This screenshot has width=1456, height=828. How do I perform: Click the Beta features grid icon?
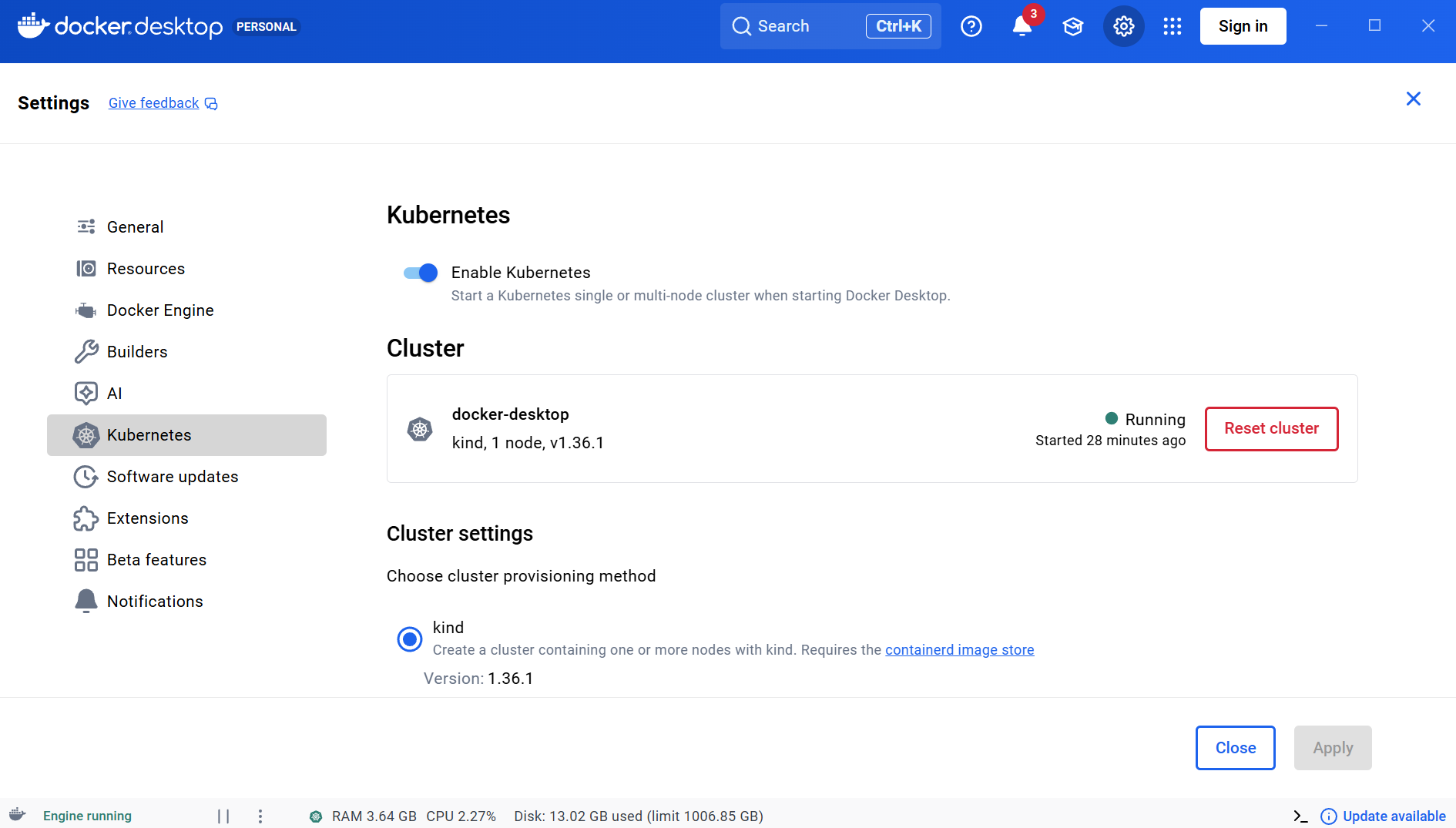tap(86, 560)
